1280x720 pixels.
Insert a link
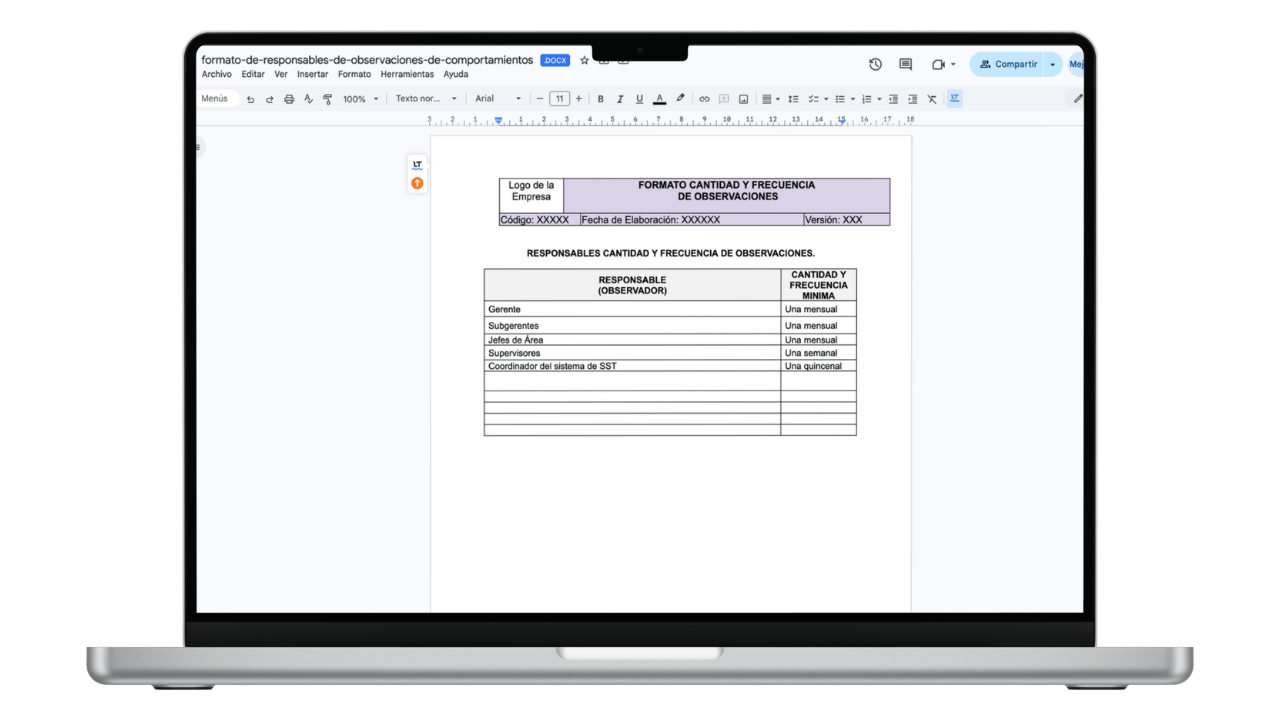704,99
